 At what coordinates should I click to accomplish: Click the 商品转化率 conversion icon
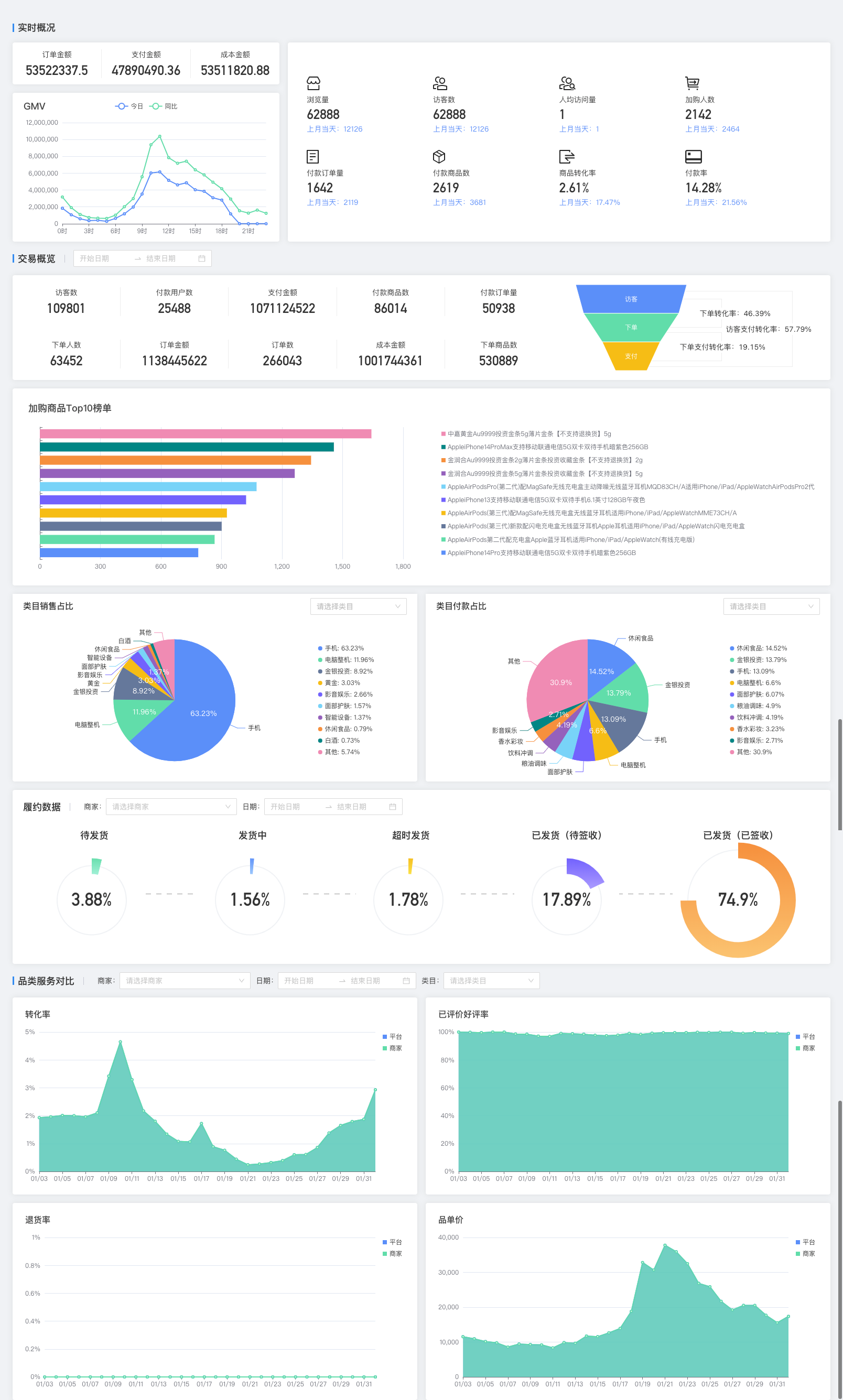pos(567,156)
